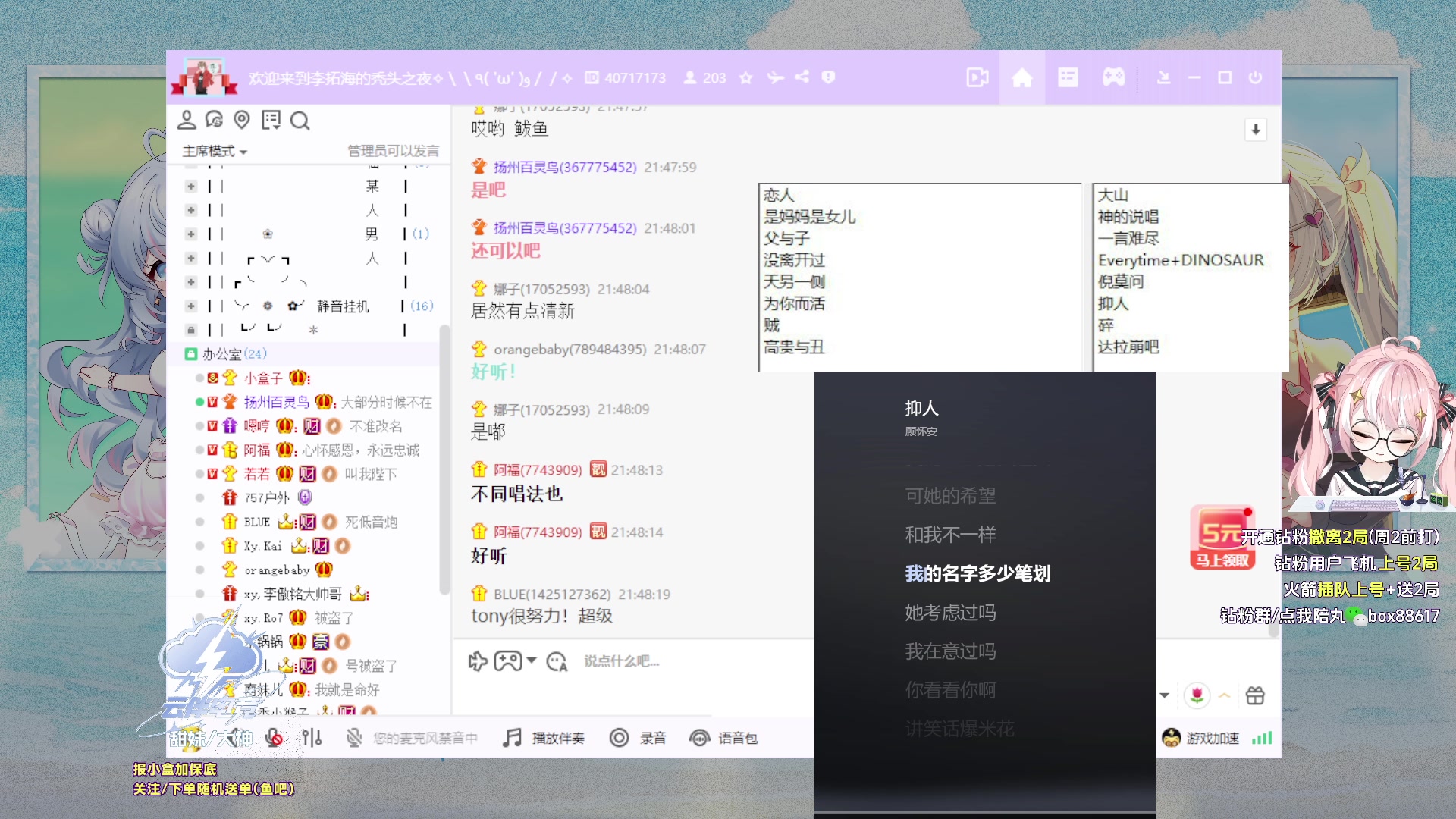Image resolution: width=1456 pixels, height=819 pixels.
Task: Expand the 主席模式 dropdown
Action: pyautogui.click(x=211, y=151)
